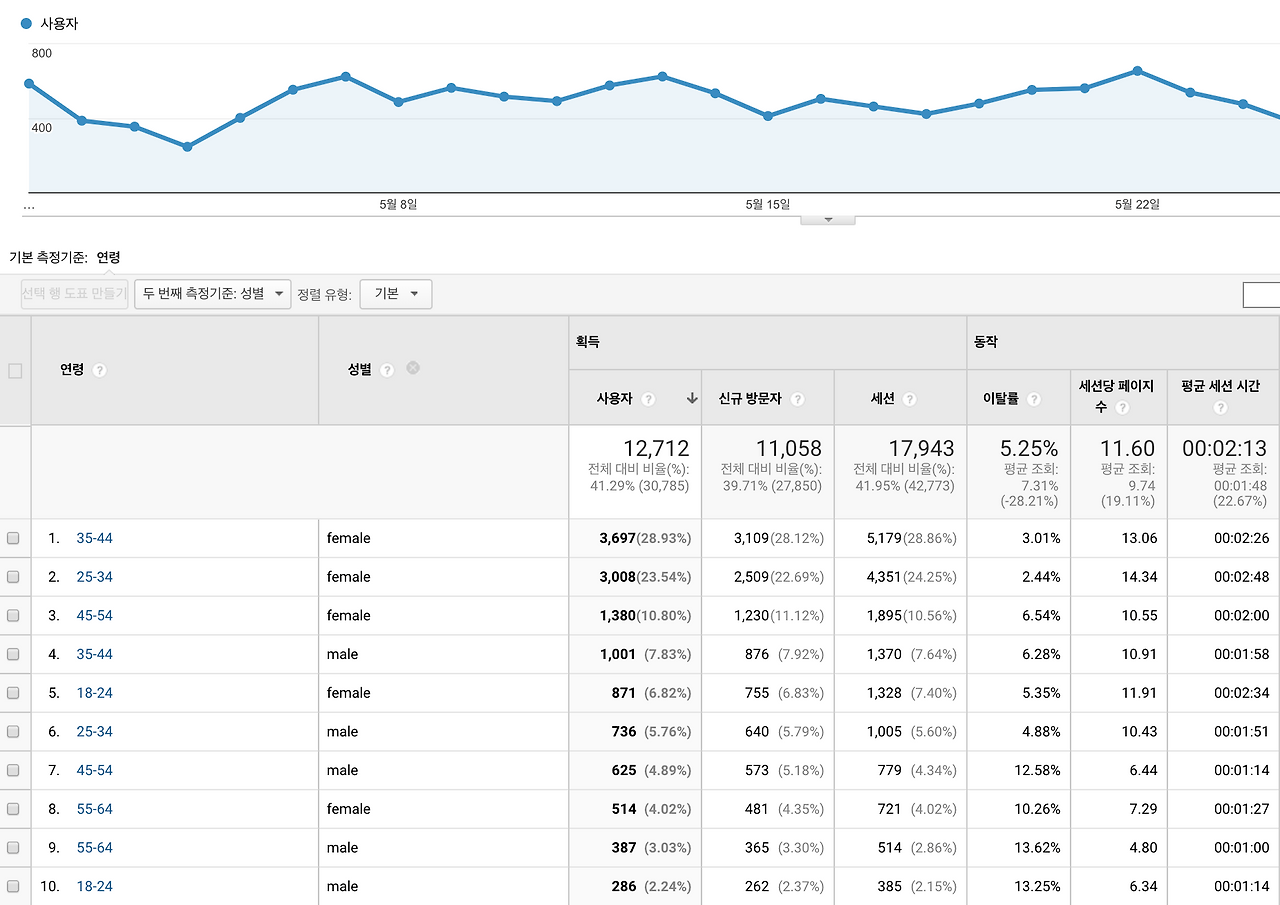Viewport: 1280px width, 905px height.
Task: Click the 5월 15일 date label on chart axis
Action: pos(767,205)
